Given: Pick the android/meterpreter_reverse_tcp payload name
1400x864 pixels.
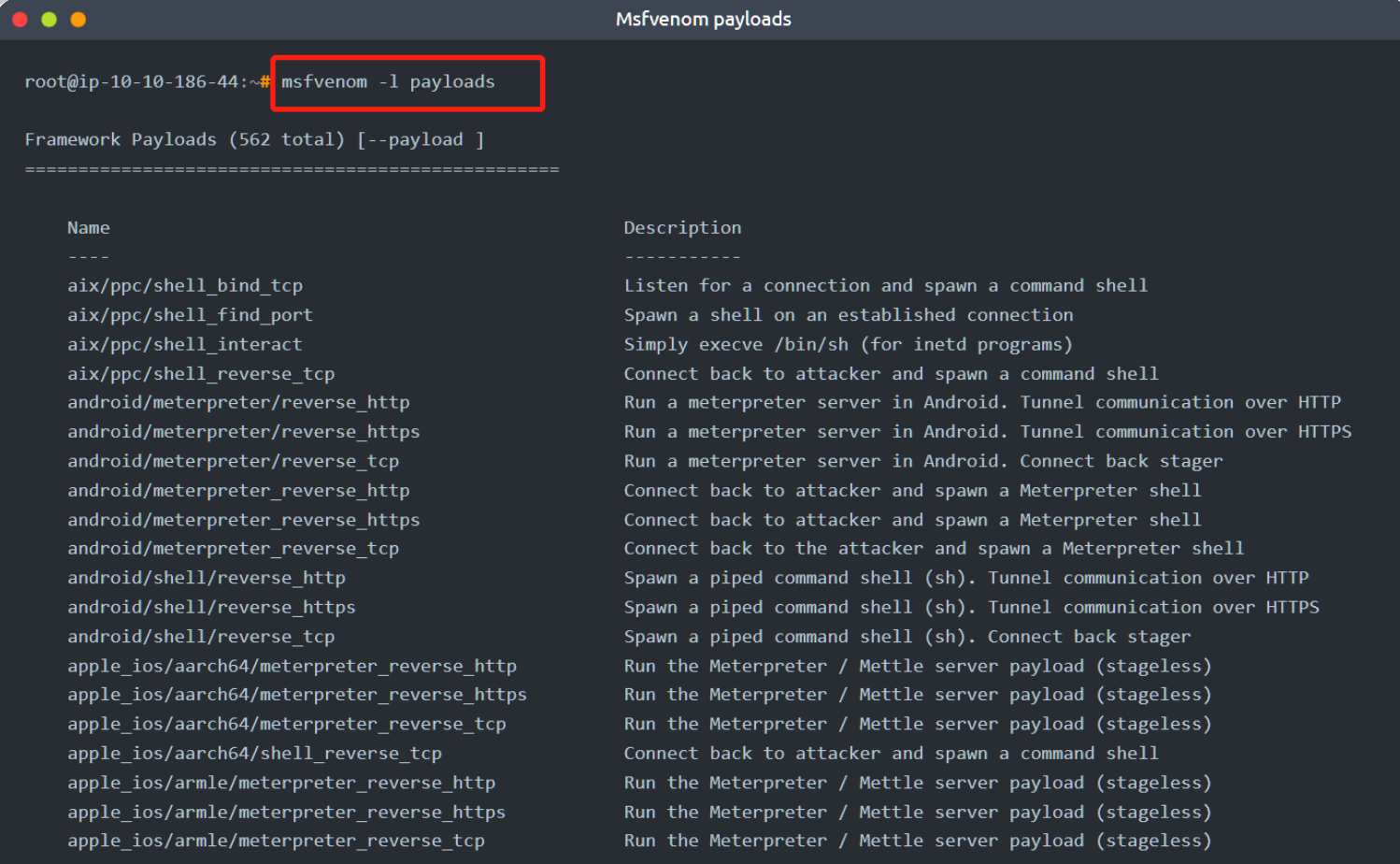Looking at the screenshot, I should pyautogui.click(x=233, y=549).
